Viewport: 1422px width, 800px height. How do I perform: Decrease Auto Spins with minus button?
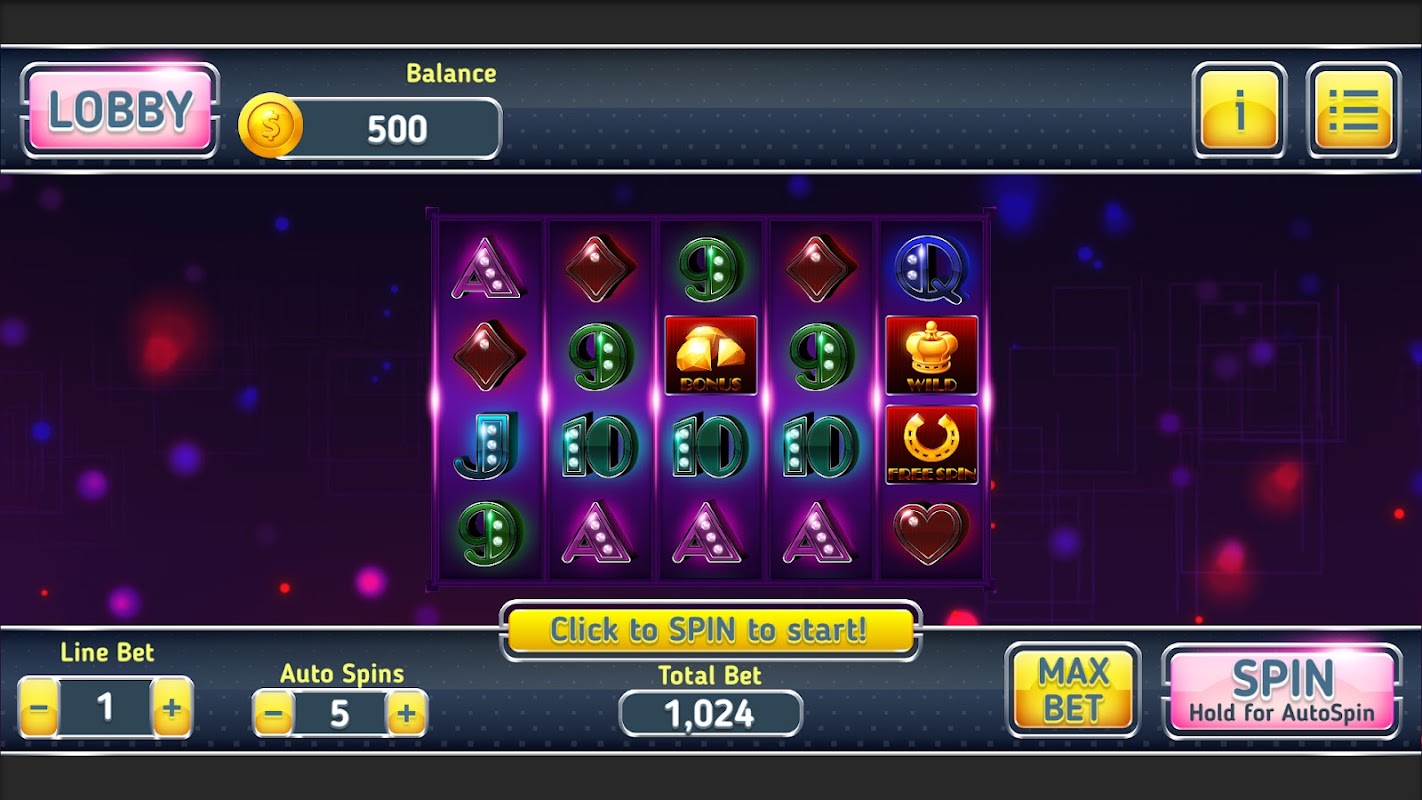click(274, 714)
